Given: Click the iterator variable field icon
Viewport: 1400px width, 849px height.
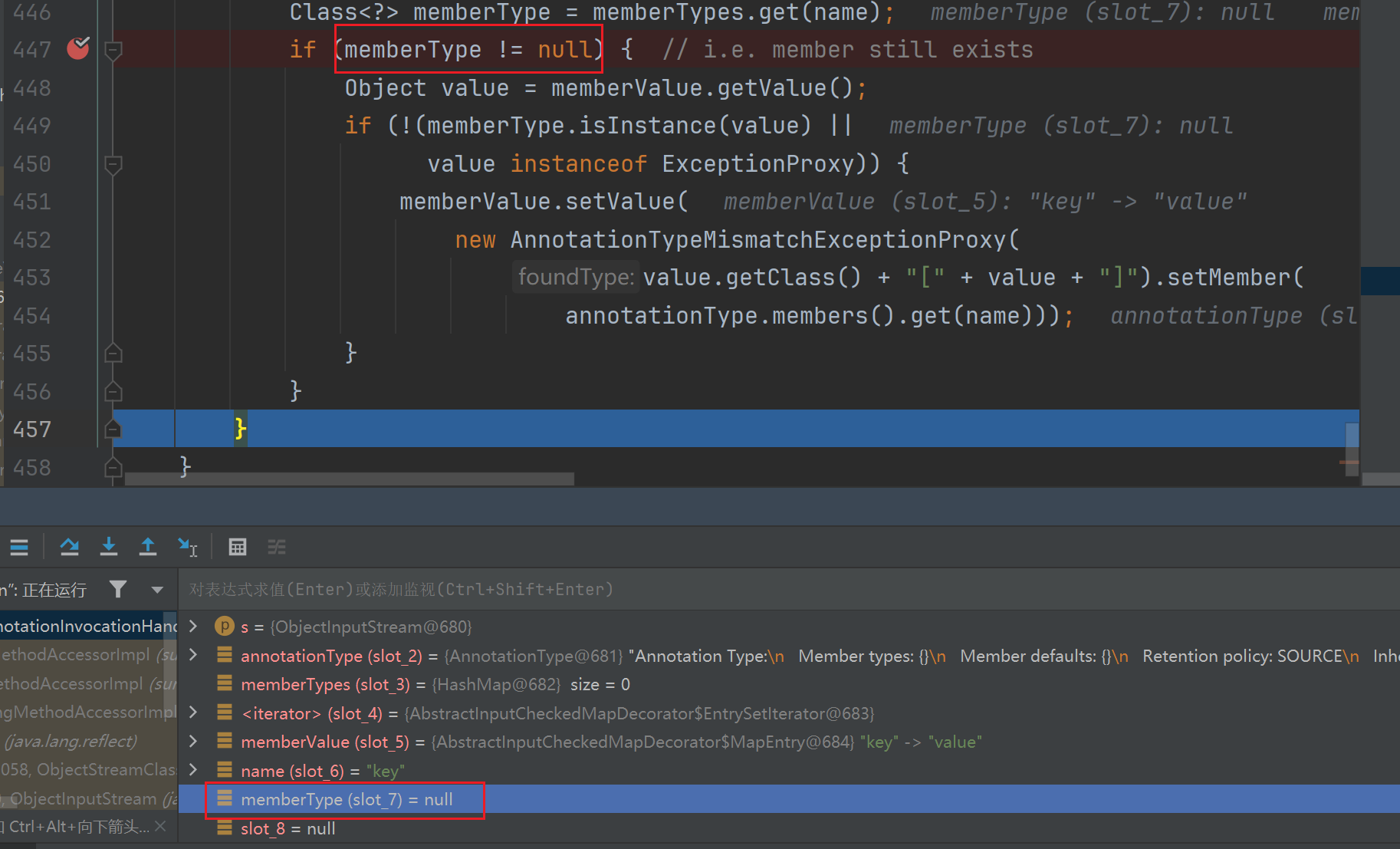Looking at the screenshot, I should 225,712.
